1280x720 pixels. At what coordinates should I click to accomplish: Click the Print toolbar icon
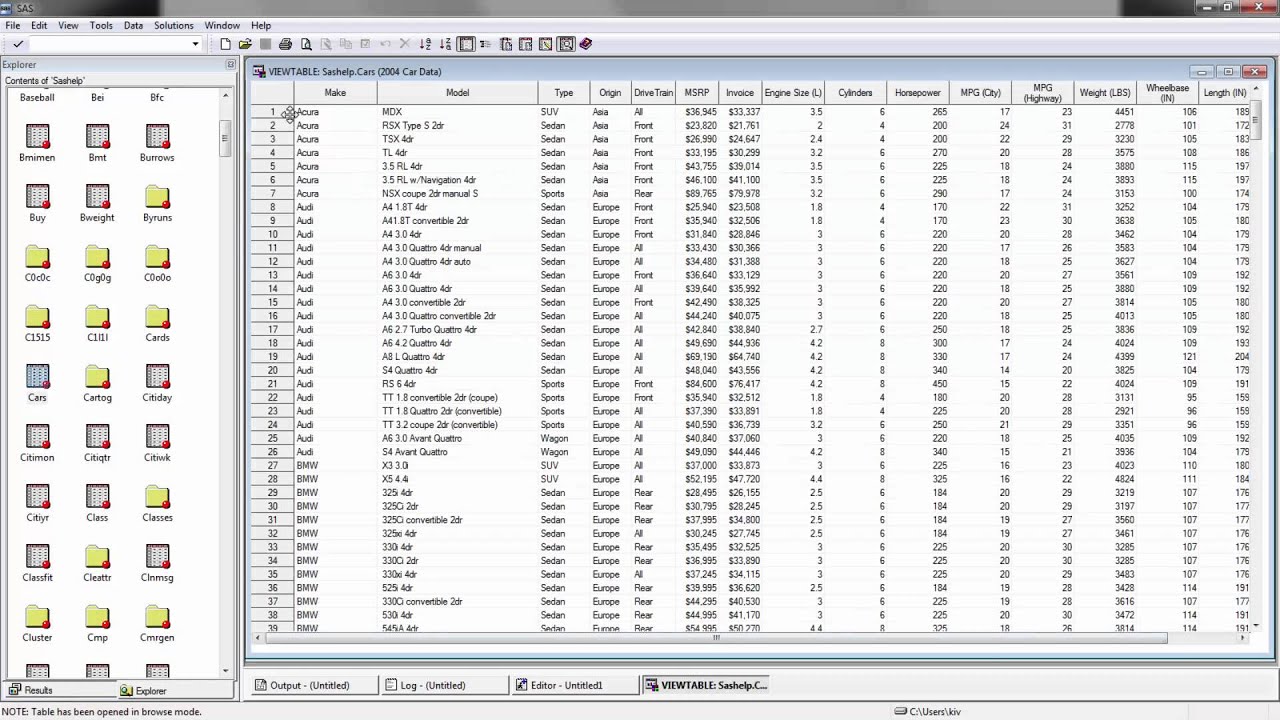click(286, 44)
